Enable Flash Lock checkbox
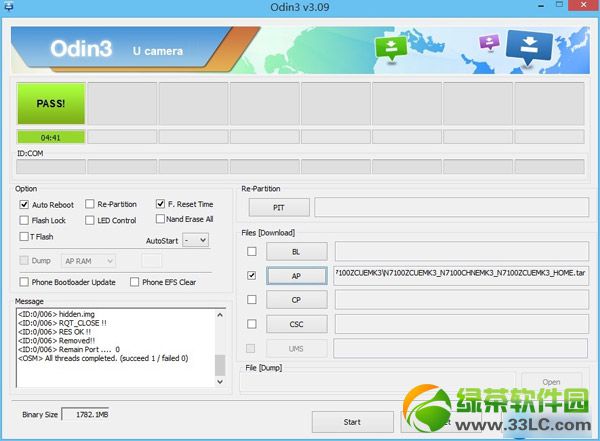This screenshot has width=600, height=441. pyautogui.click(x=24, y=220)
